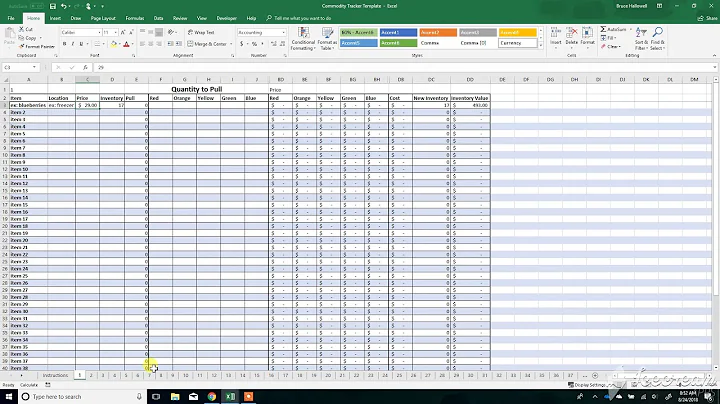The width and height of the screenshot is (720, 404).
Task: Open the Clipboard dialog launcher
Action: pyautogui.click(x=56, y=56)
